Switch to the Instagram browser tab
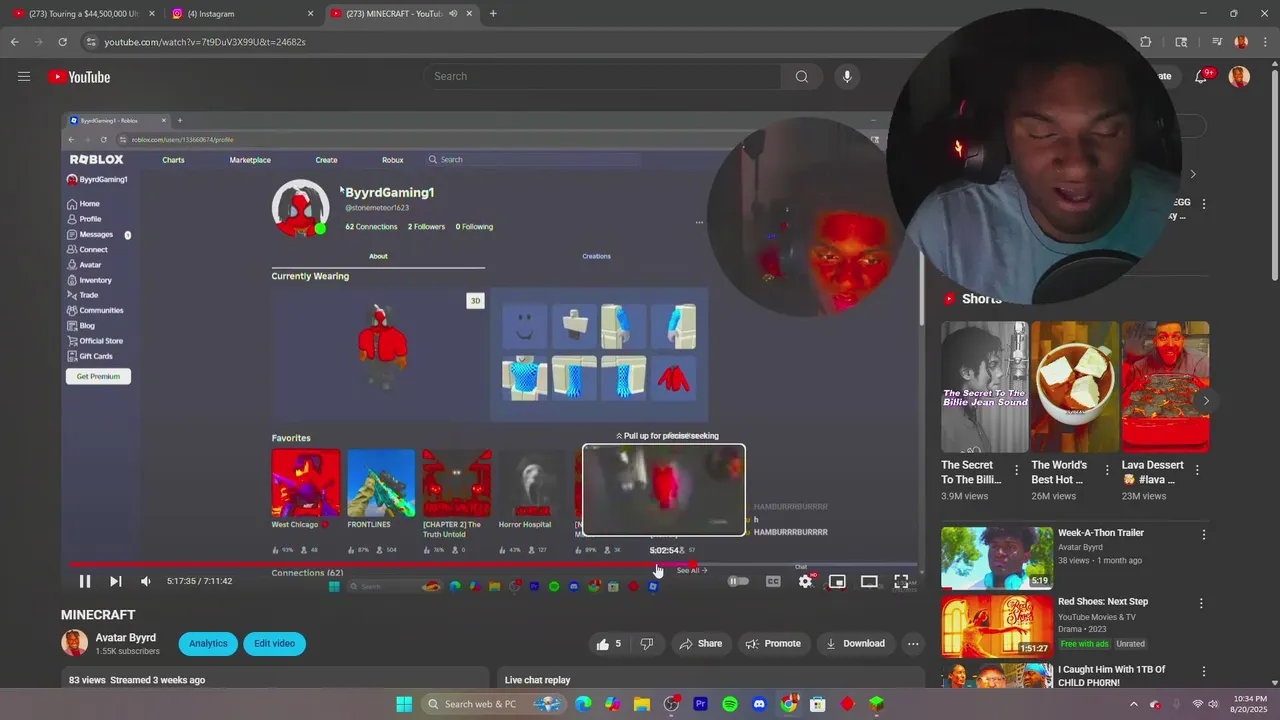 pos(242,14)
